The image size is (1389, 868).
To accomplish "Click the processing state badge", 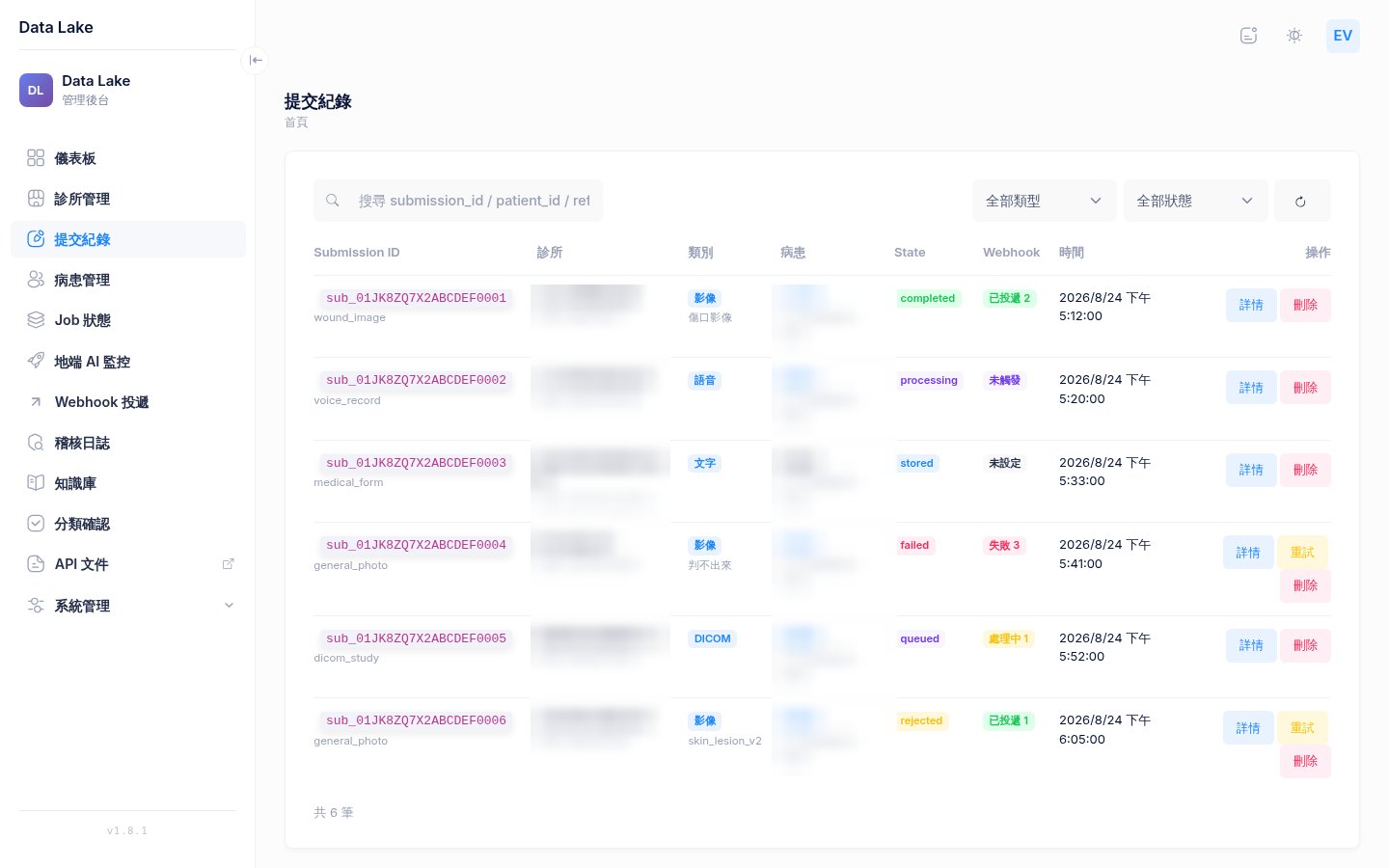I will (929, 380).
